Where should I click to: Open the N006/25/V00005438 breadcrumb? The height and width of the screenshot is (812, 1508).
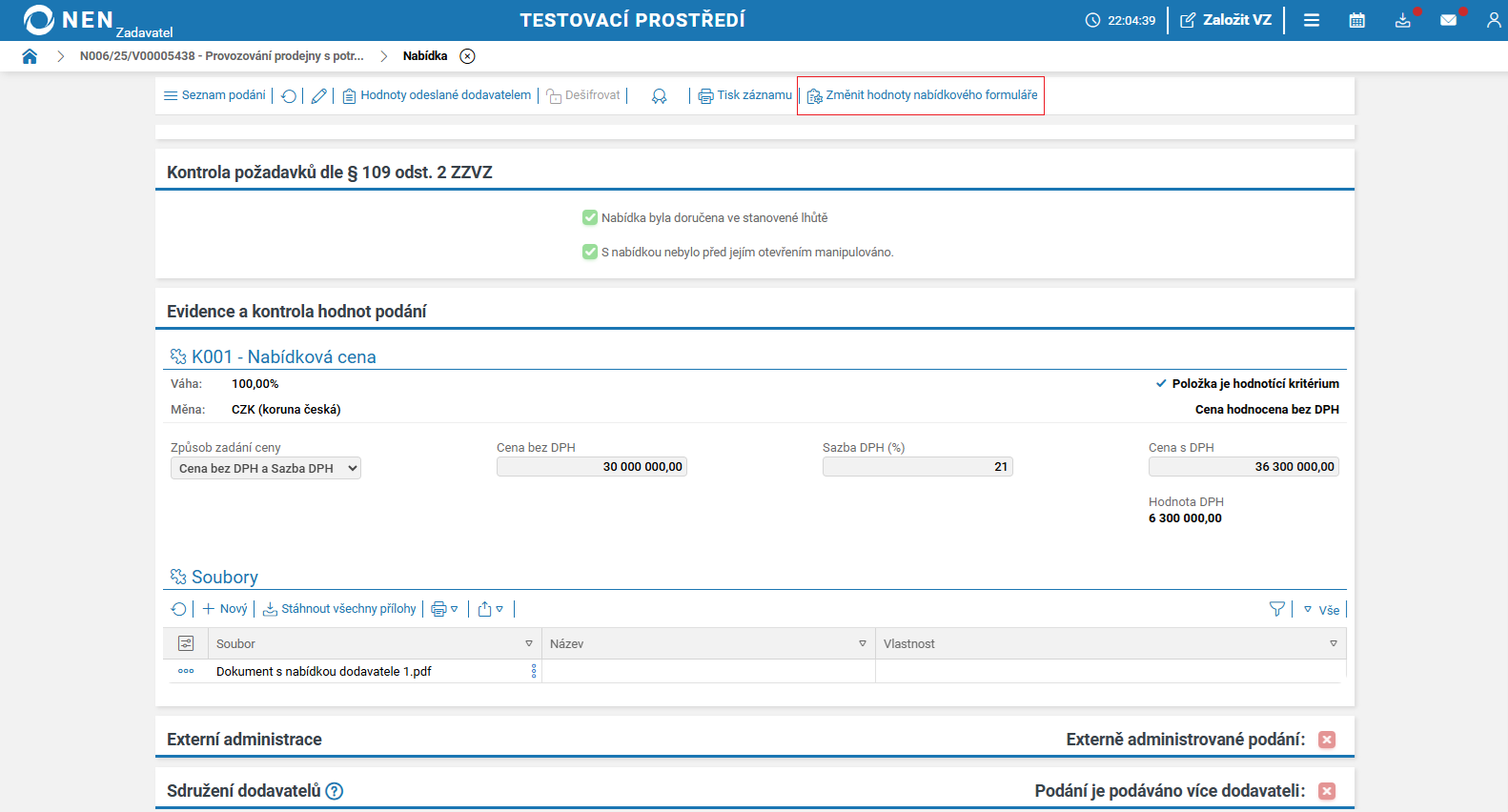tap(221, 56)
